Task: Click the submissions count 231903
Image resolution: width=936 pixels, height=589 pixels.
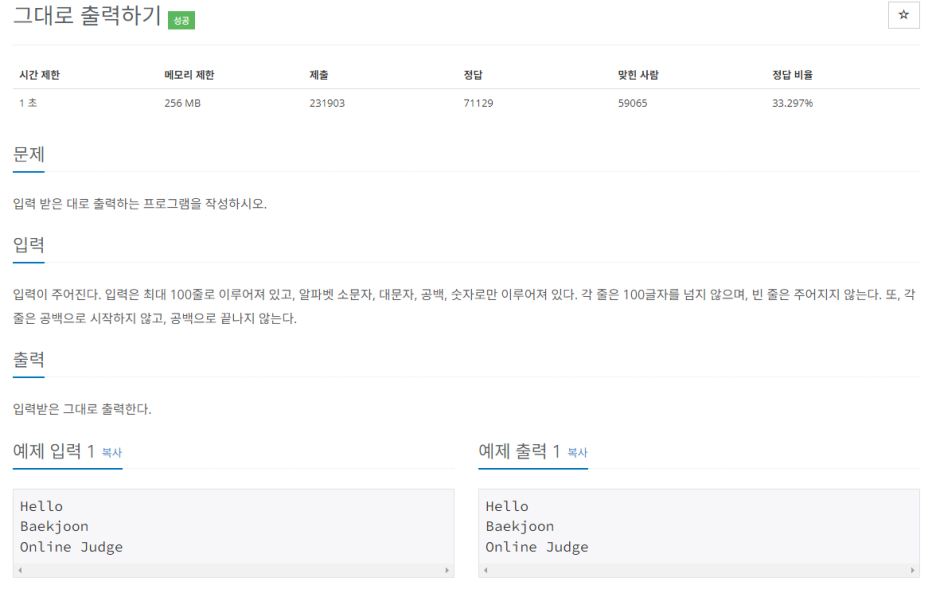Action: (x=327, y=103)
